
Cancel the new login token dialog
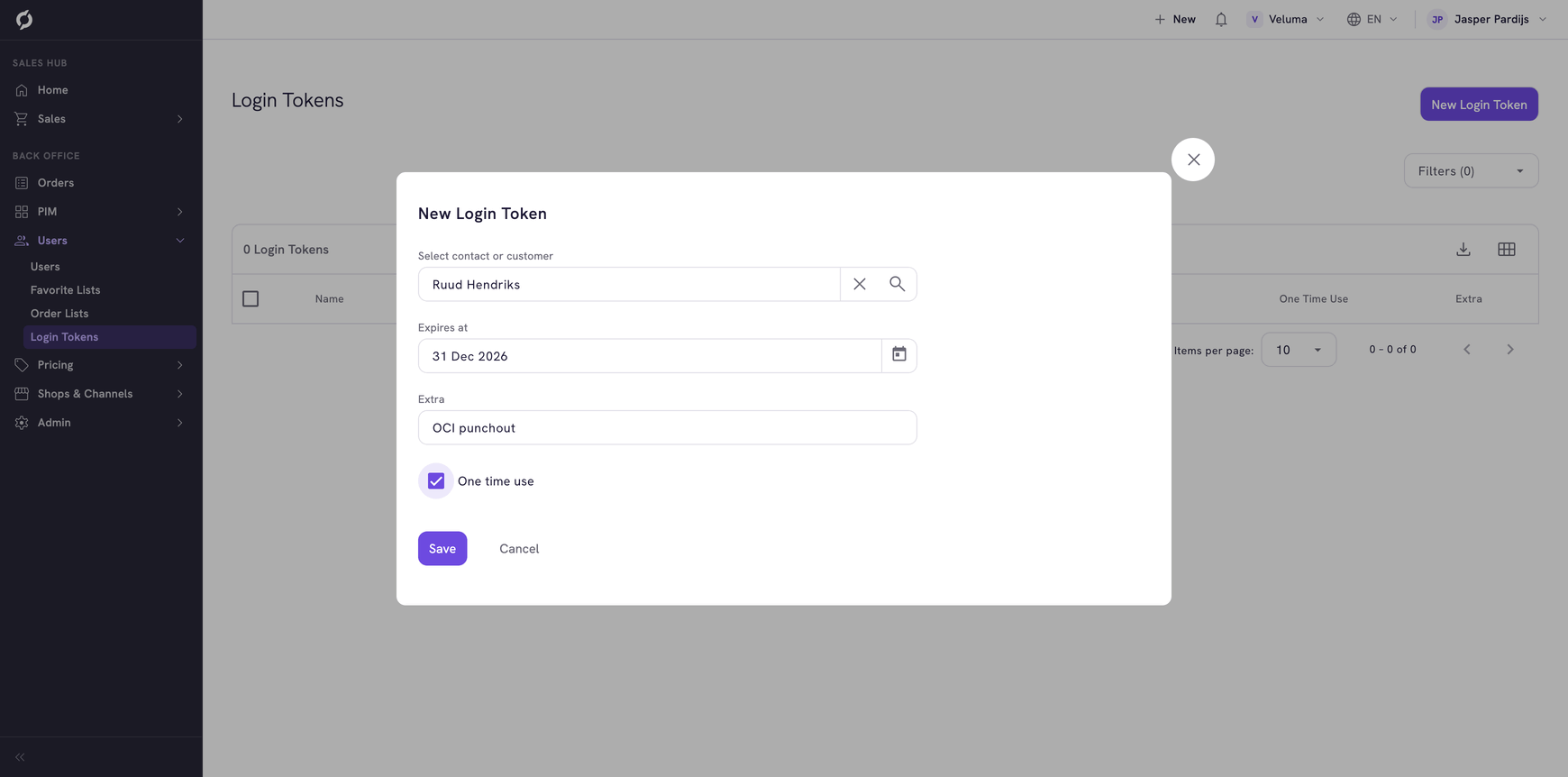click(x=519, y=549)
